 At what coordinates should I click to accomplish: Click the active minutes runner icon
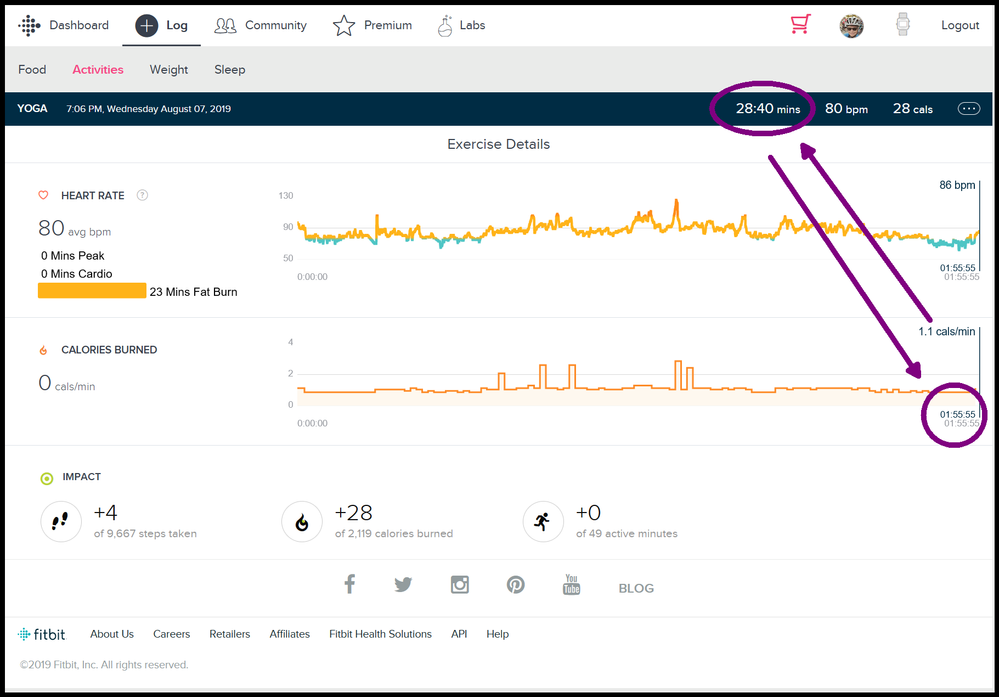pyautogui.click(x=543, y=522)
